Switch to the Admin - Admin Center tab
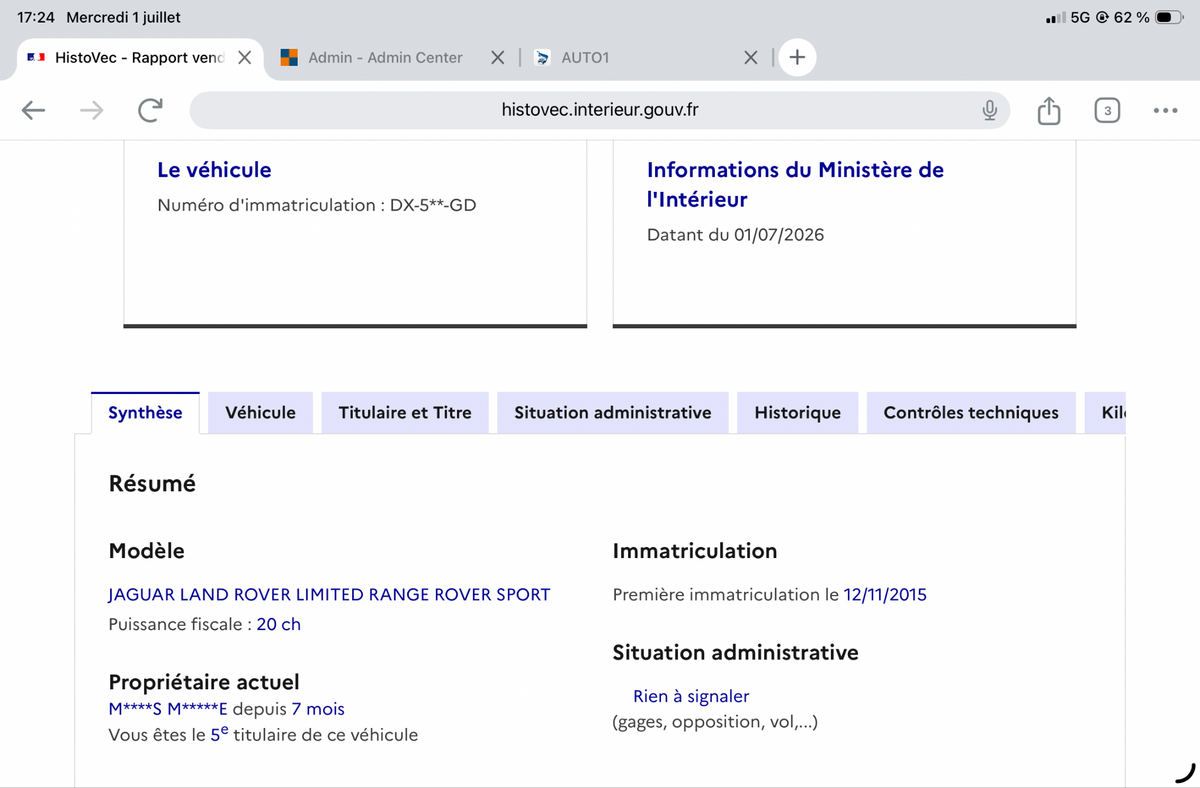Image resolution: width=1200 pixels, height=788 pixels. [x=385, y=58]
